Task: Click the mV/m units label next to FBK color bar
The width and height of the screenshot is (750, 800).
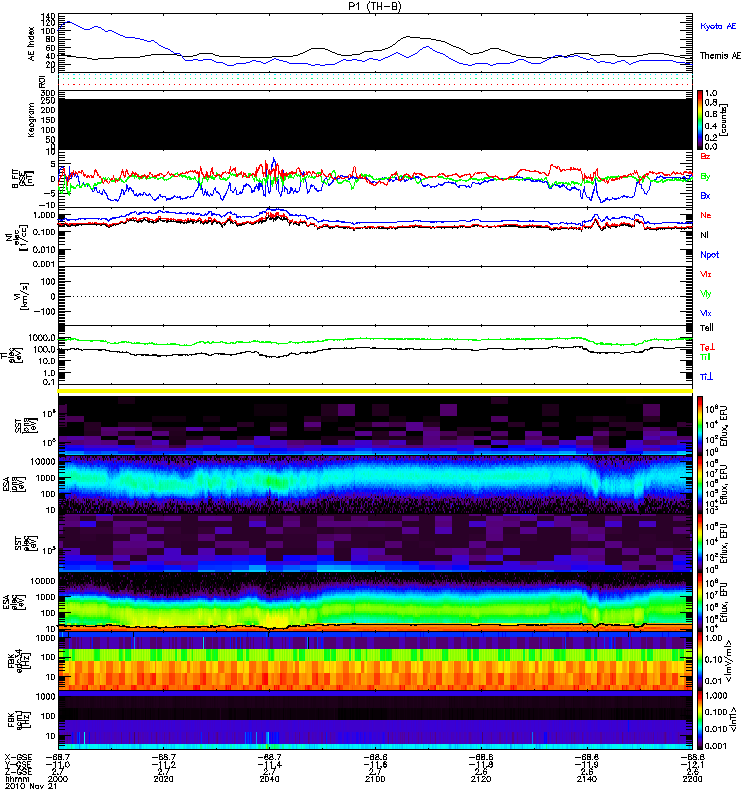Action: [x=729, y=661]
